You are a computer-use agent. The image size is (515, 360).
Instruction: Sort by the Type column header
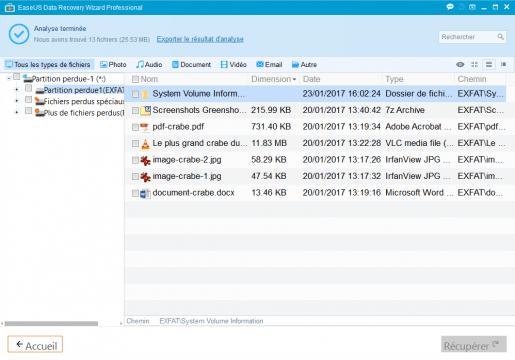(x=394, y=79)
